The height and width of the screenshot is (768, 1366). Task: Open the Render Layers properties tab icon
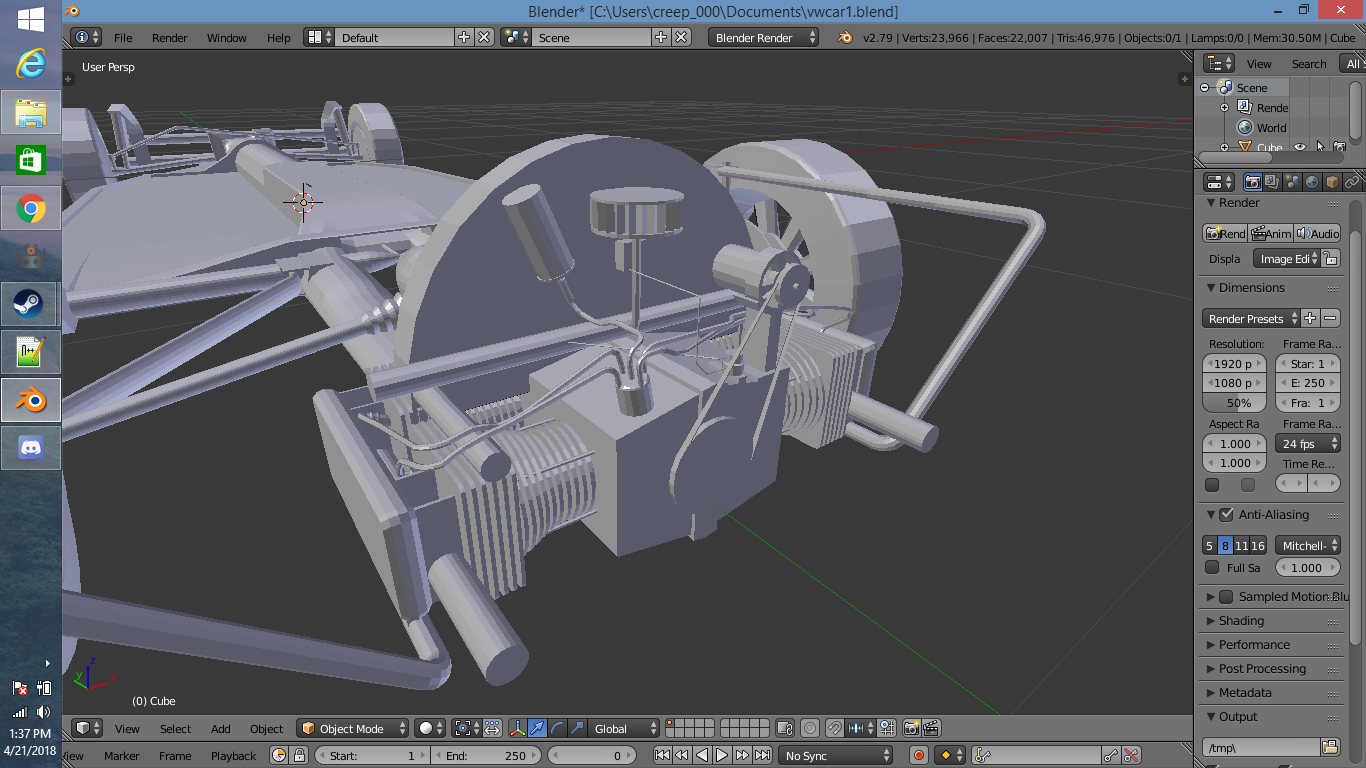coord(1272,182)
